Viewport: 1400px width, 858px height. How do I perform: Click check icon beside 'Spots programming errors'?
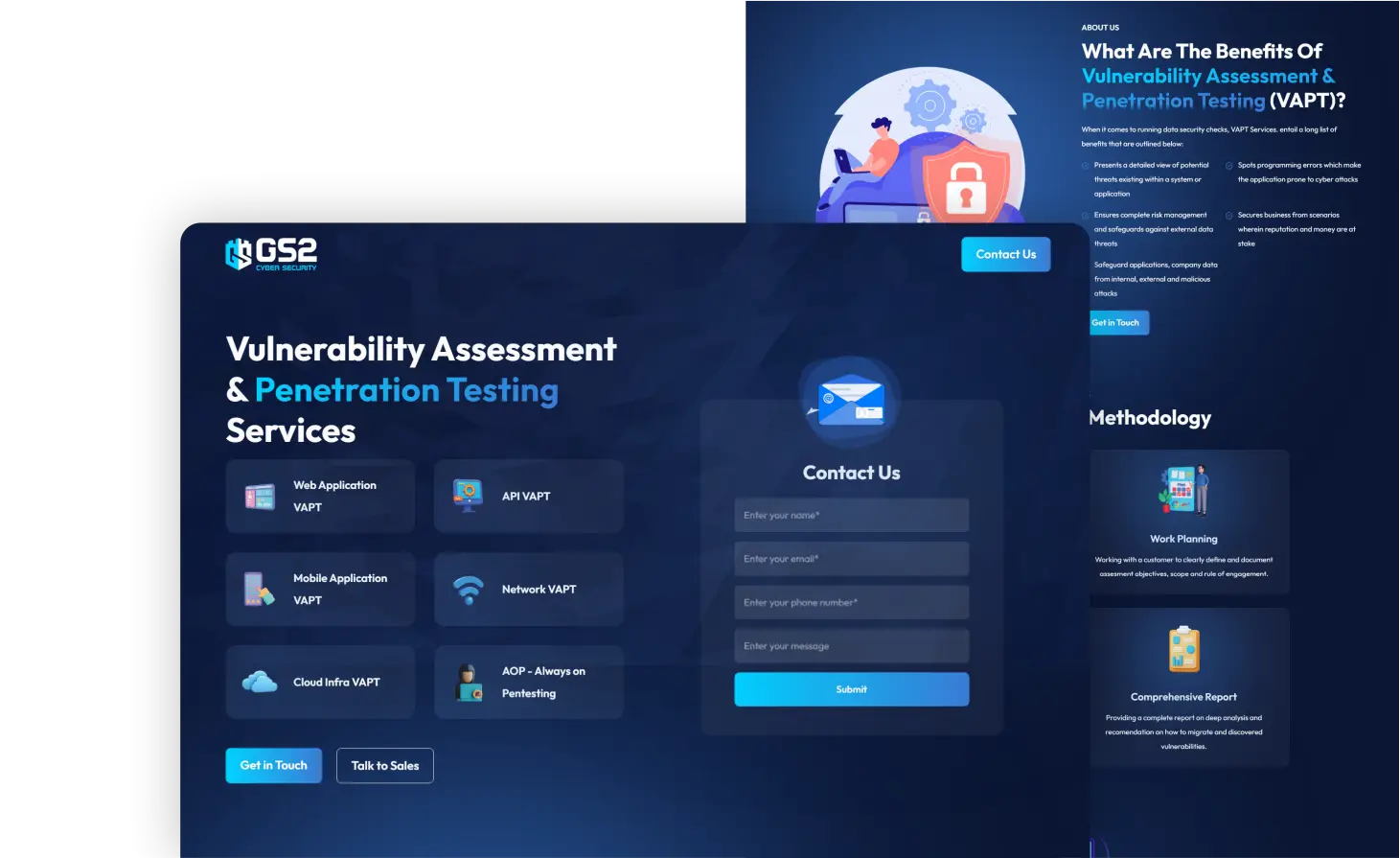pyautogui.click(x=1229, y=166)
